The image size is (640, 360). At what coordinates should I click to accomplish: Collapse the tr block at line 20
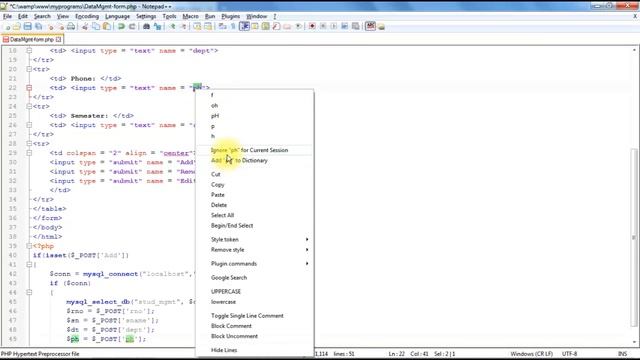coord(29,69)
